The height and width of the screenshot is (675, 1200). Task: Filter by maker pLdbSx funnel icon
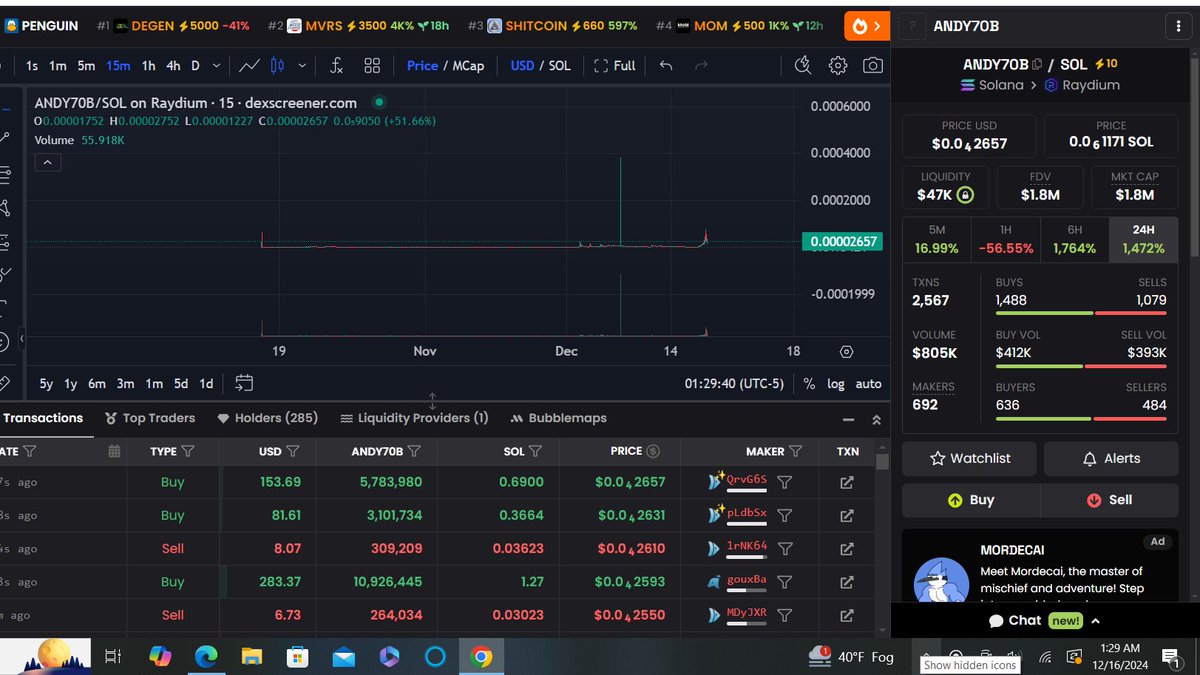[x=785, y=516]
